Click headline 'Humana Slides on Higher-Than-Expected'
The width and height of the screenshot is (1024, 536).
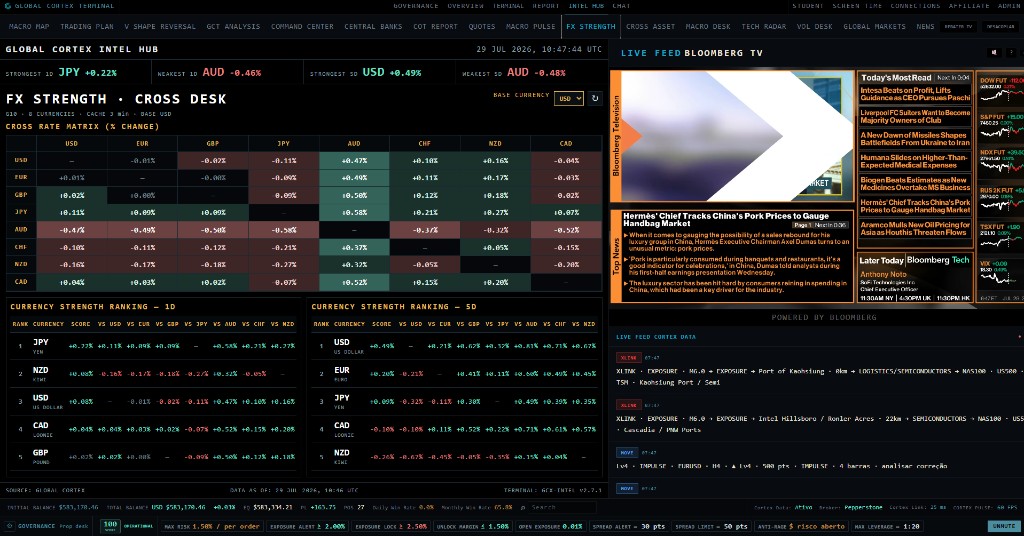[x=915, y=161]
